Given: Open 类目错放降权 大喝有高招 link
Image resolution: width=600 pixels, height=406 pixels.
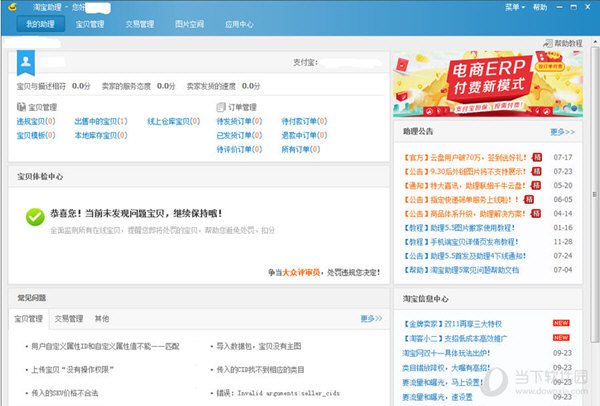Looking at the screenshot, I should point(446,368).
